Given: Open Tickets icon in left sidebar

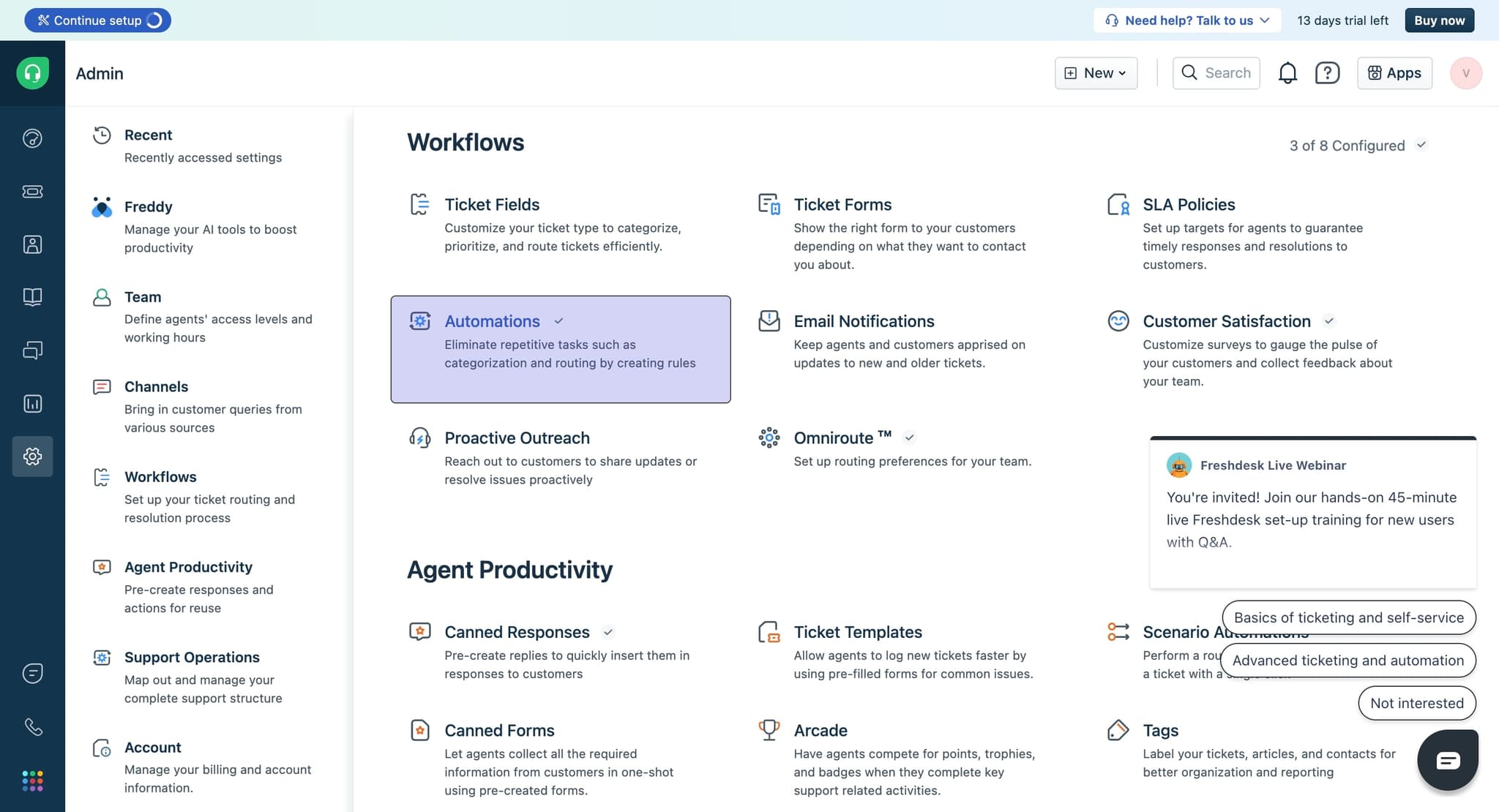Looking at the screenshot, I should tap(32, 192).
